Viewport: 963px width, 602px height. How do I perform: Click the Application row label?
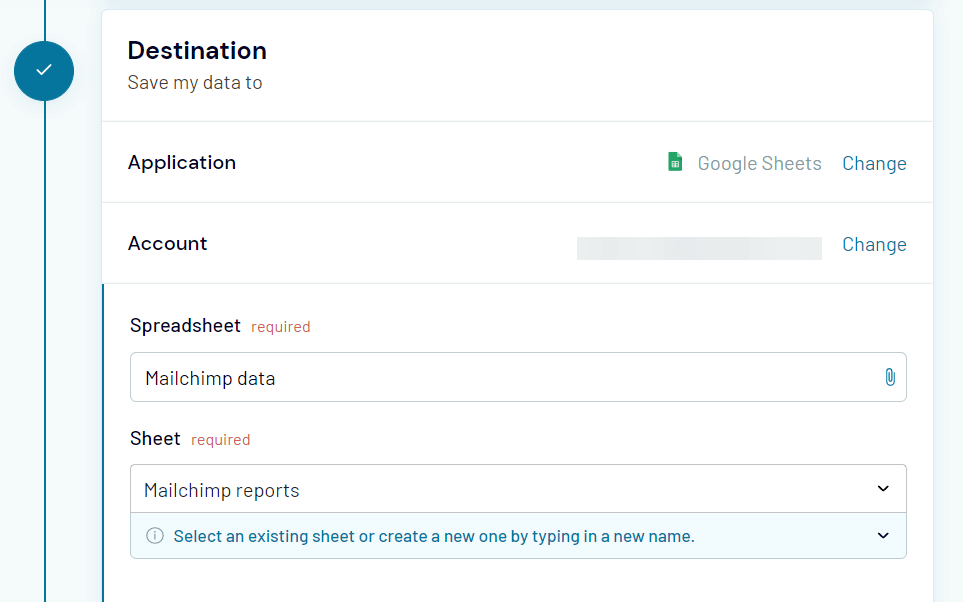click(x=182, y=162)
